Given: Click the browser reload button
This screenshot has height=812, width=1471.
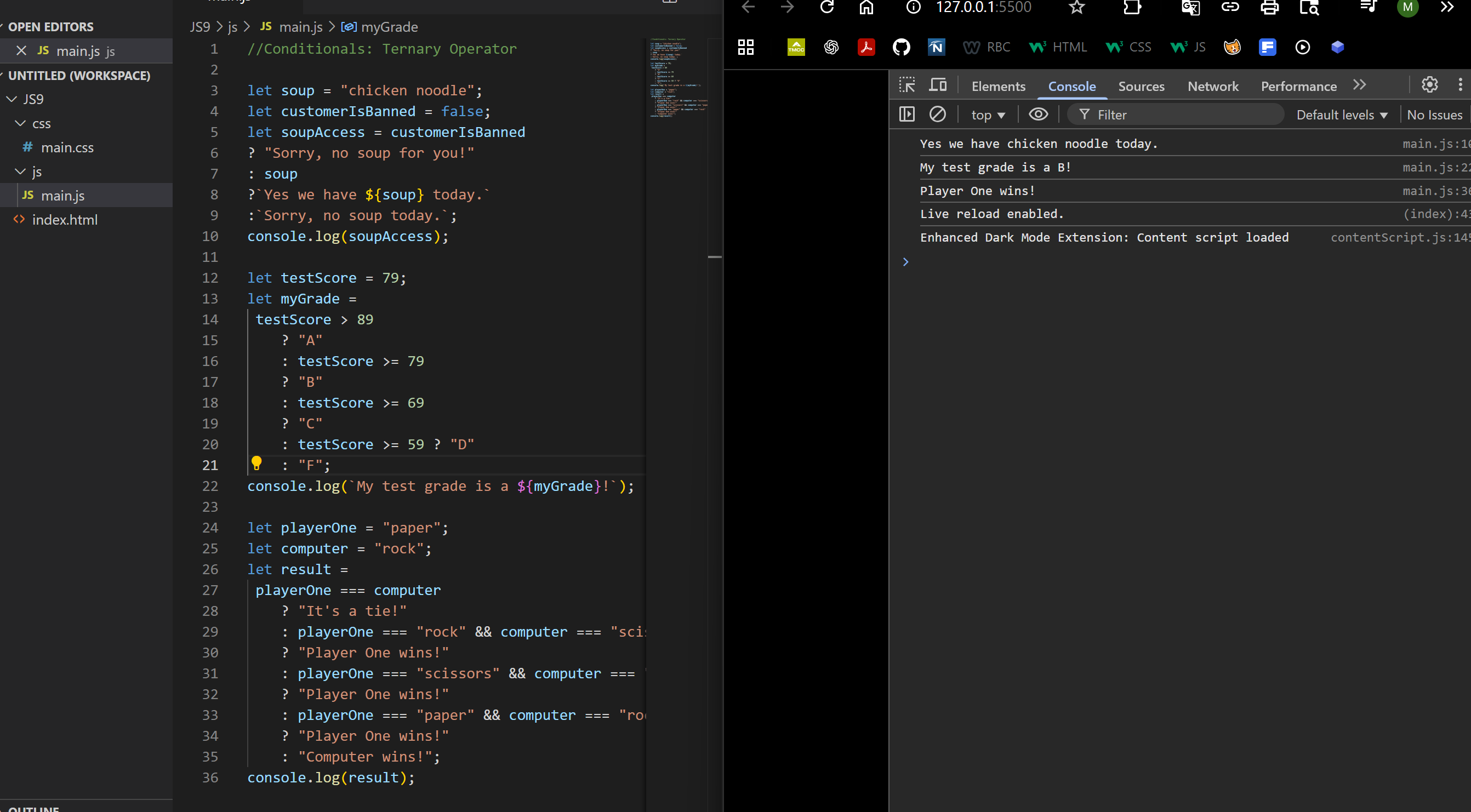Looking at the screenshot, I should [827, 8].
